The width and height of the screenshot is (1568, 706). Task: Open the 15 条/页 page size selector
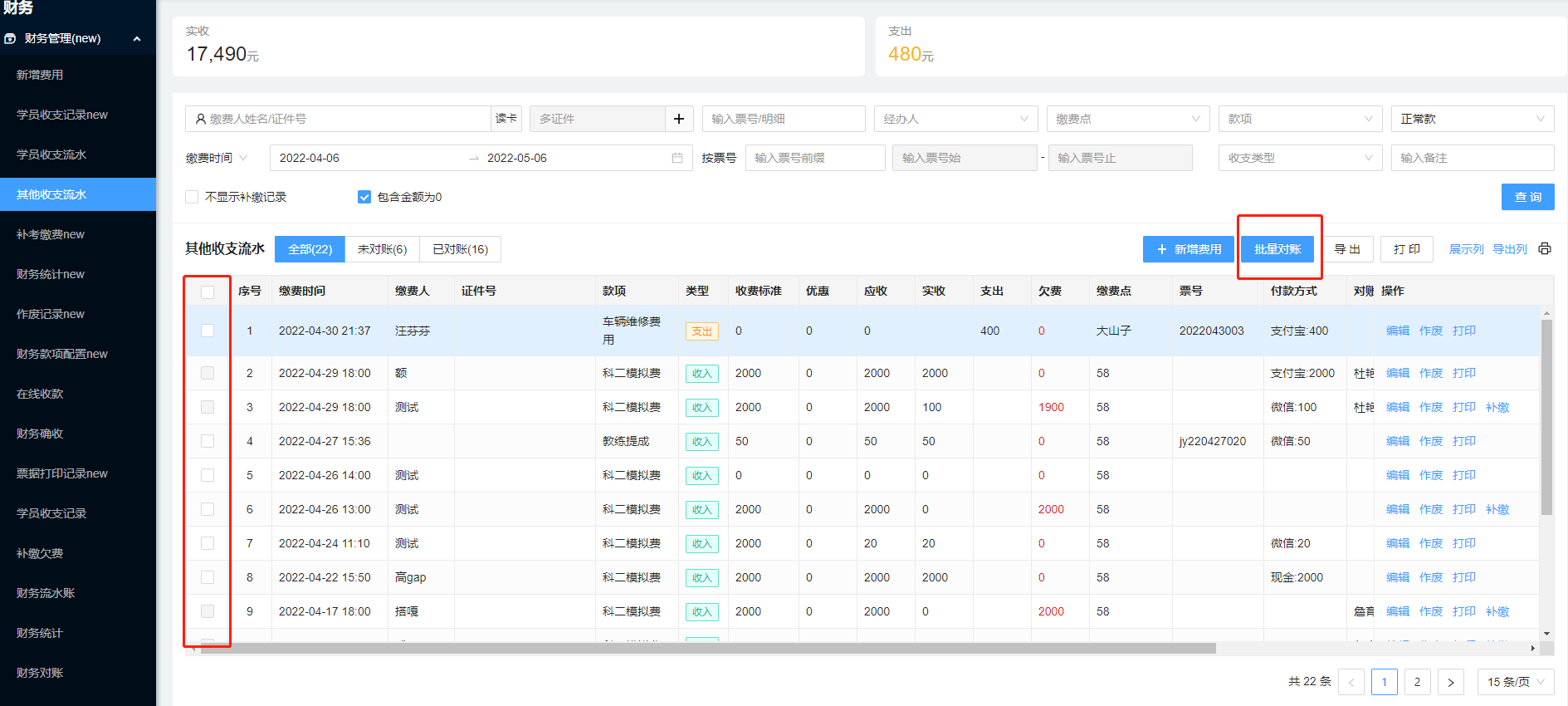click(x=1515, y=682)
